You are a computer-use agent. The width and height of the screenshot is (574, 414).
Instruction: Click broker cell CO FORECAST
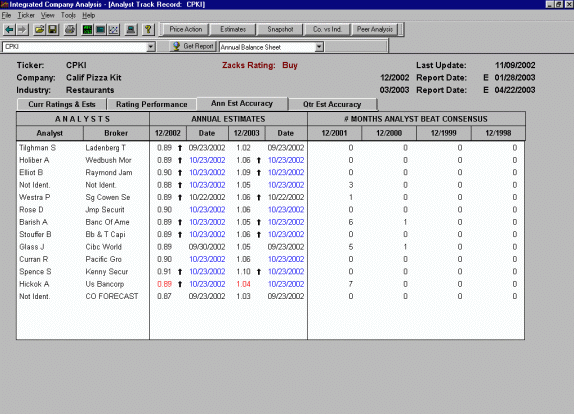[112, 296]
